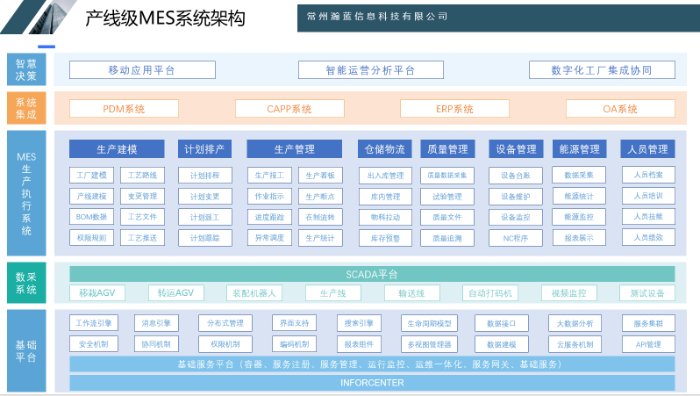
Task: Click the PDM系统 box
Action: tap(124, 108)
